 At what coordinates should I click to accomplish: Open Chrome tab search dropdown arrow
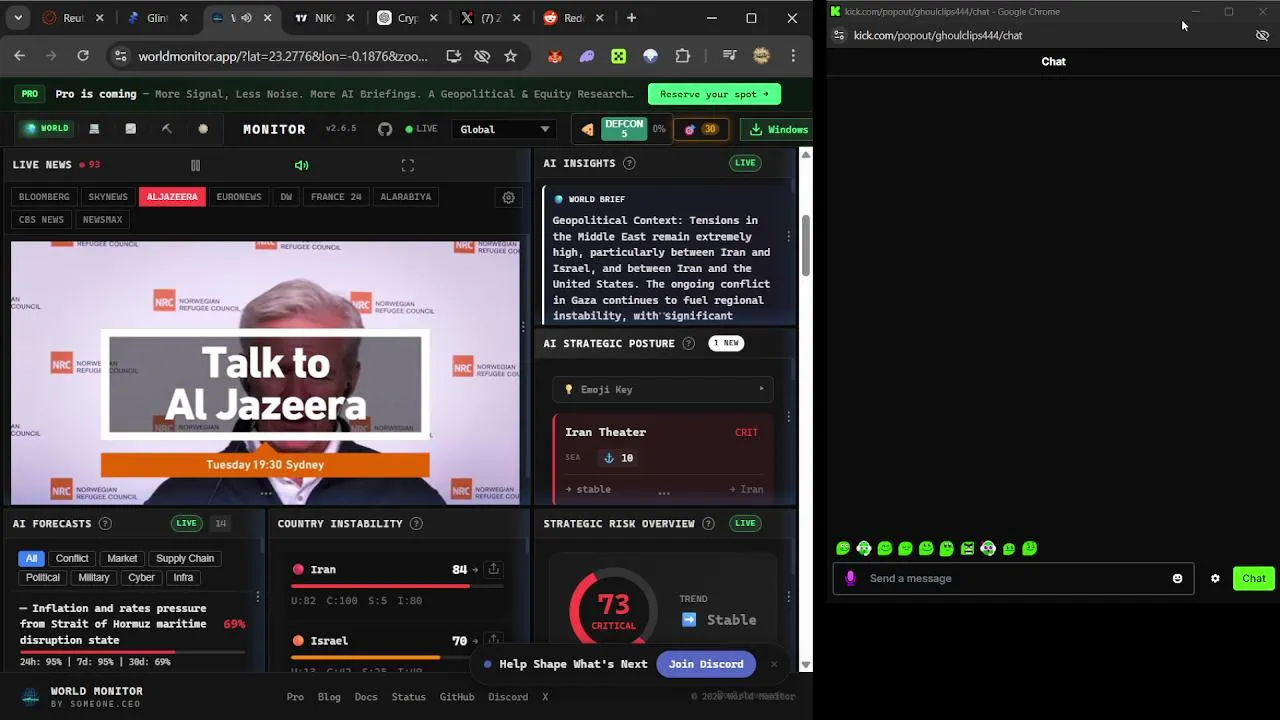coord(19,18)
